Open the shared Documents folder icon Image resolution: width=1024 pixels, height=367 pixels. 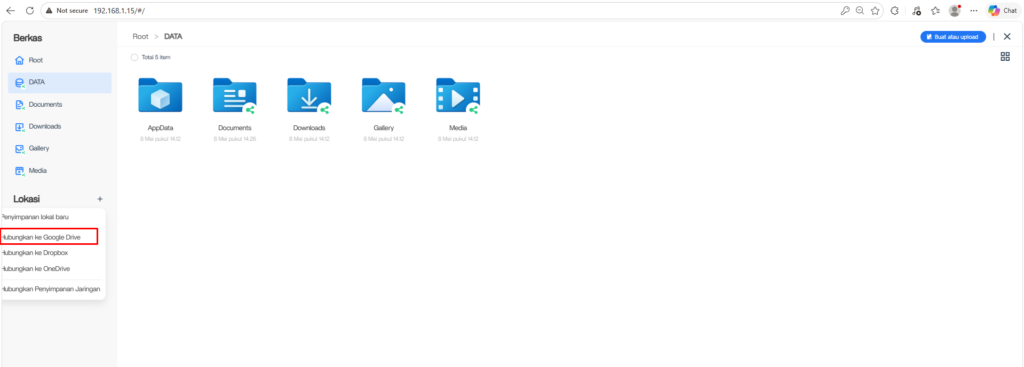point(234,96)
